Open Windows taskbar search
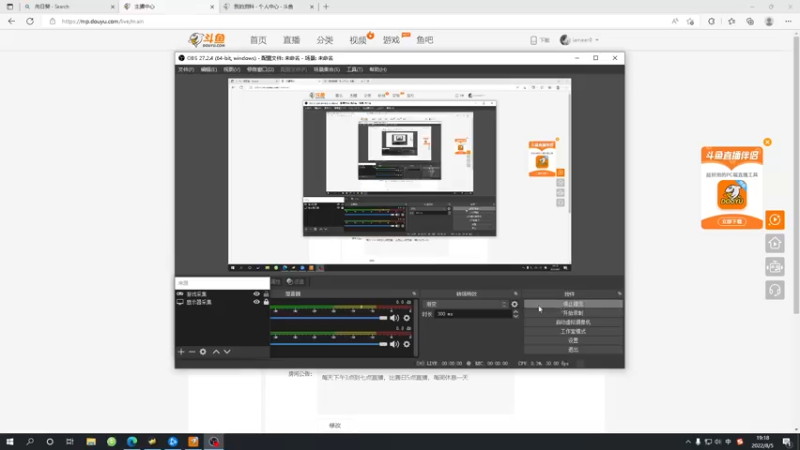This screenshot has width=800, height=450. tap(30, 441)
